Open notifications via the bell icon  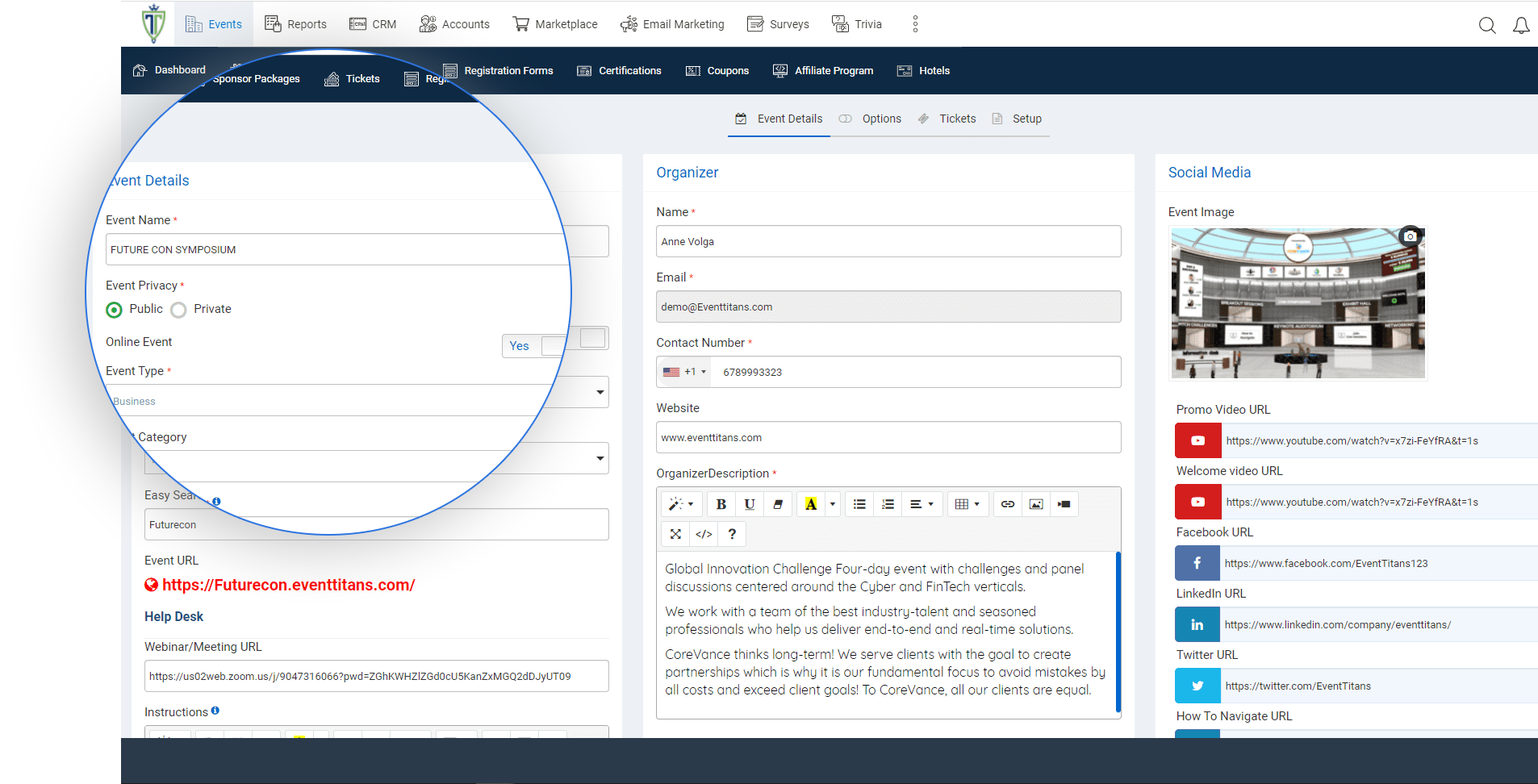[x=1520, y=25]
